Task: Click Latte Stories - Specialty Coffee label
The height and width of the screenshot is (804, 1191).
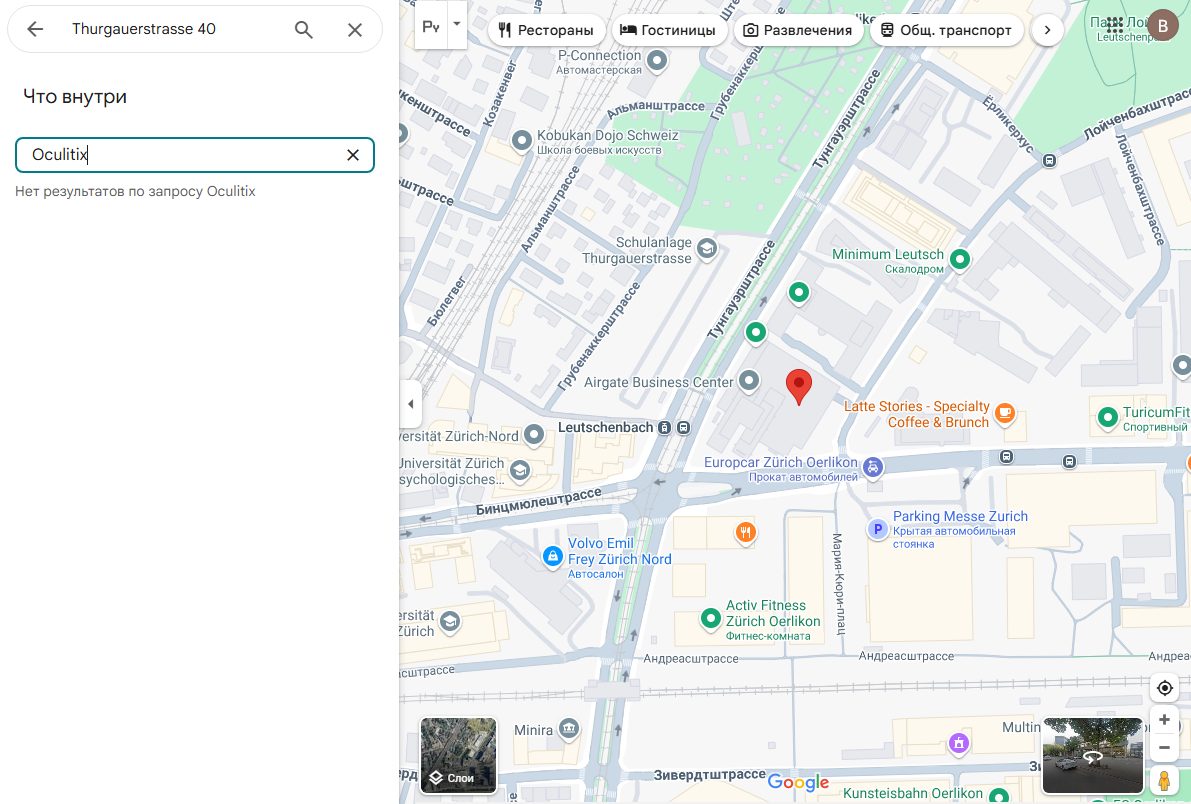Action: tap(917, 414)
